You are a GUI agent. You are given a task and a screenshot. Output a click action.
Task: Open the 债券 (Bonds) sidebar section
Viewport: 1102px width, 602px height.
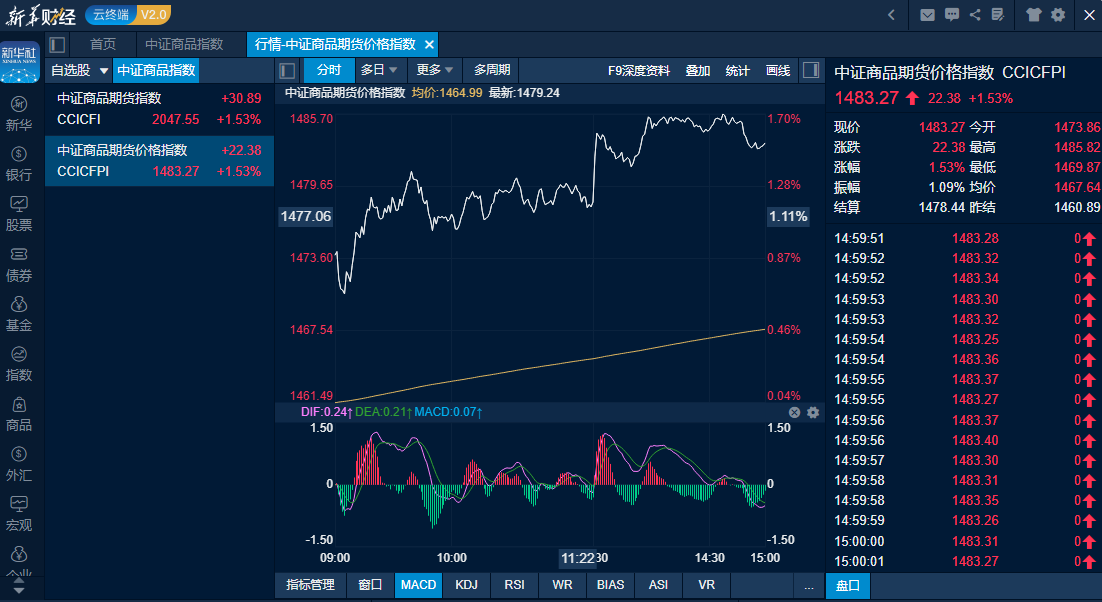[19, 263]
